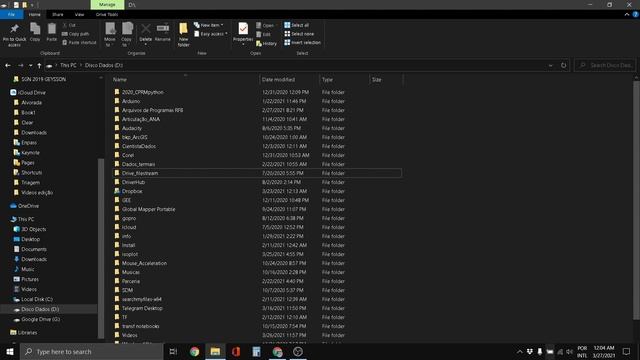Select iCloud Drive in navigation pane
This screenshot has height=360, width=640.
click(x=32, y=93)
